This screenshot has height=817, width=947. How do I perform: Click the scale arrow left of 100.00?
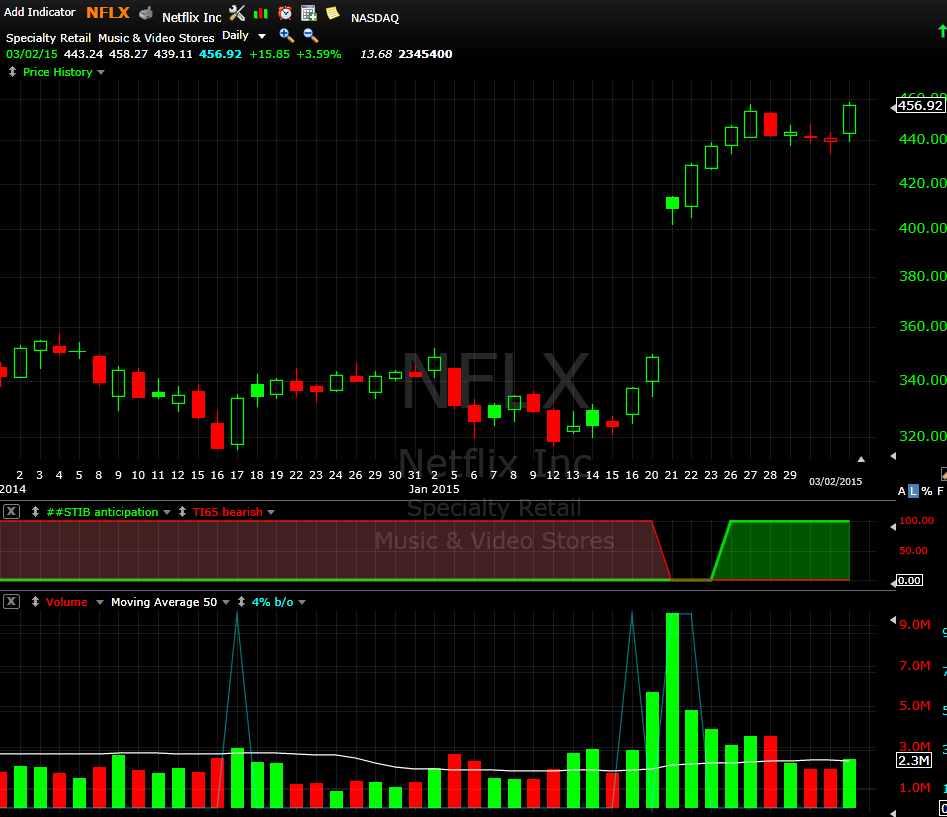coord(893,527)
